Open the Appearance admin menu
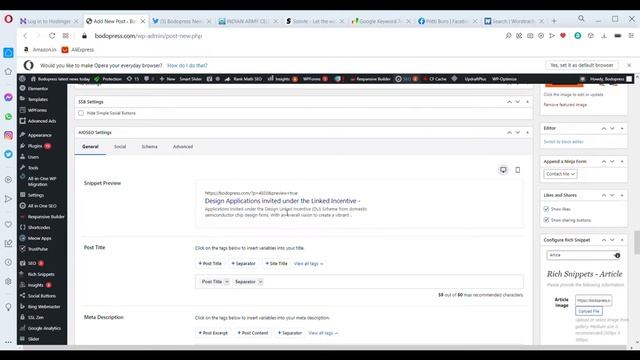 [x=39, y=135]
